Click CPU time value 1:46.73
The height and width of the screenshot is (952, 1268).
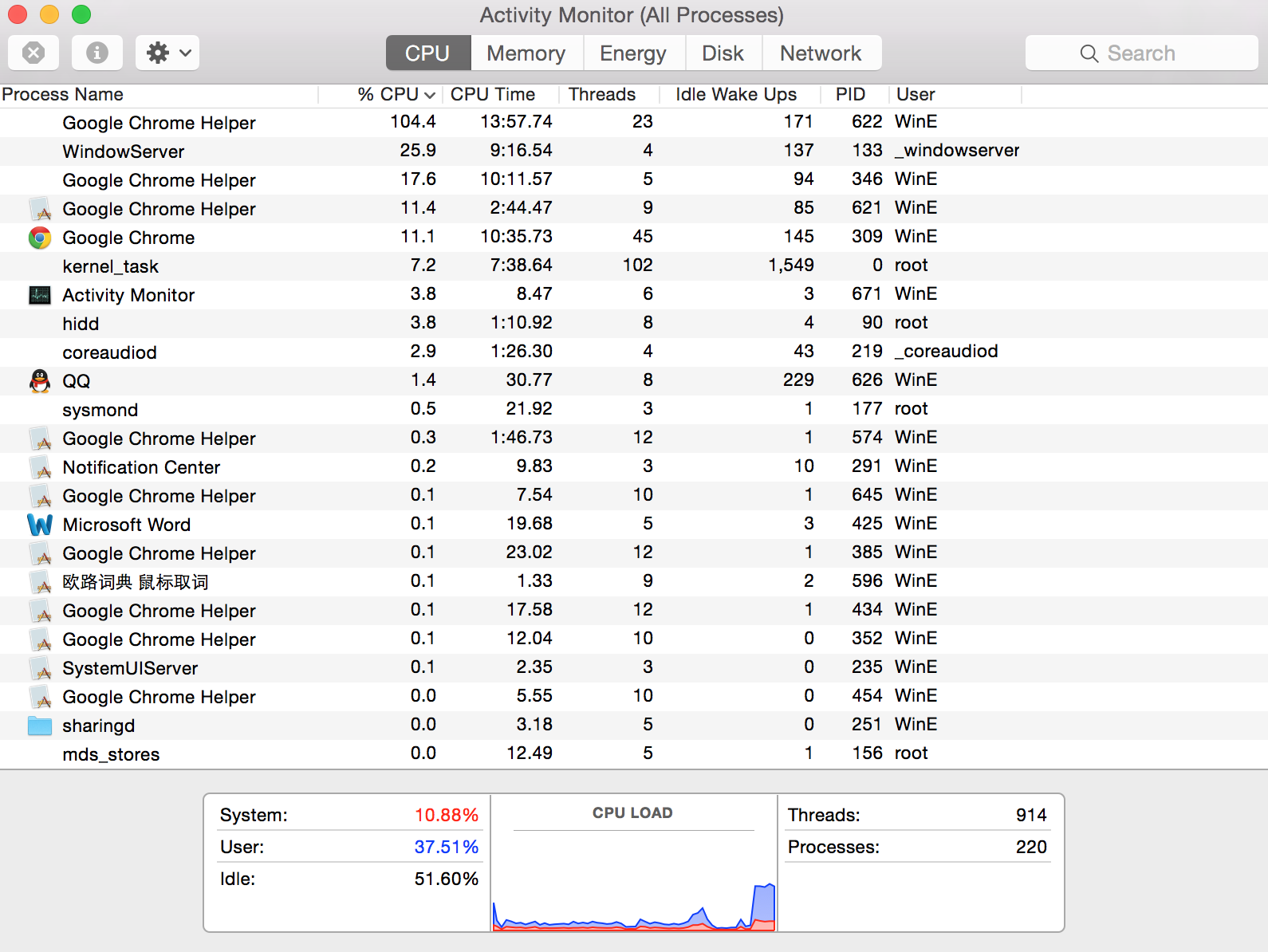coord(522,438)
